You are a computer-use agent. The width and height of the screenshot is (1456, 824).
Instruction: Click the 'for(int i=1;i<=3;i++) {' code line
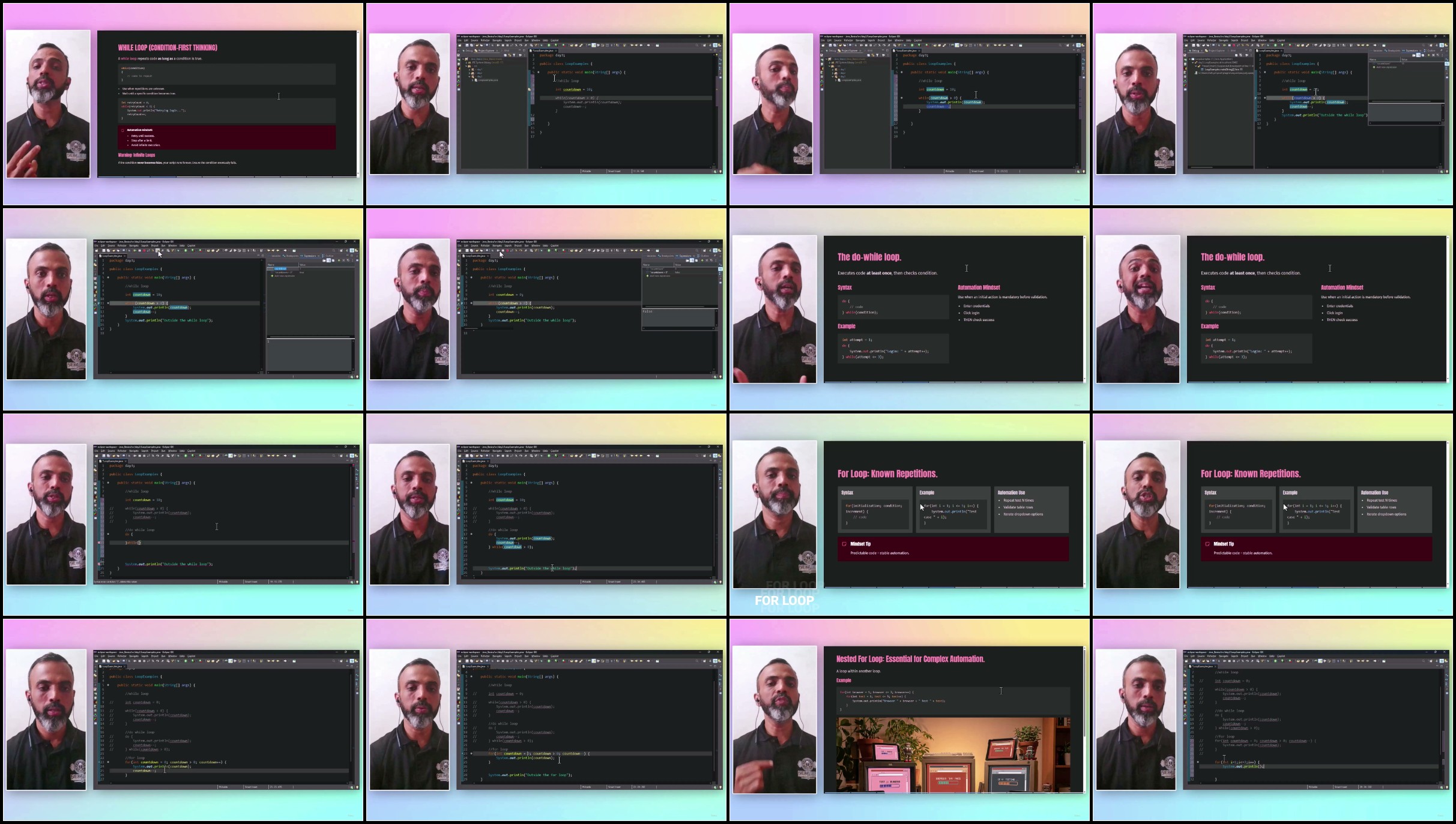click(1237, 762)
